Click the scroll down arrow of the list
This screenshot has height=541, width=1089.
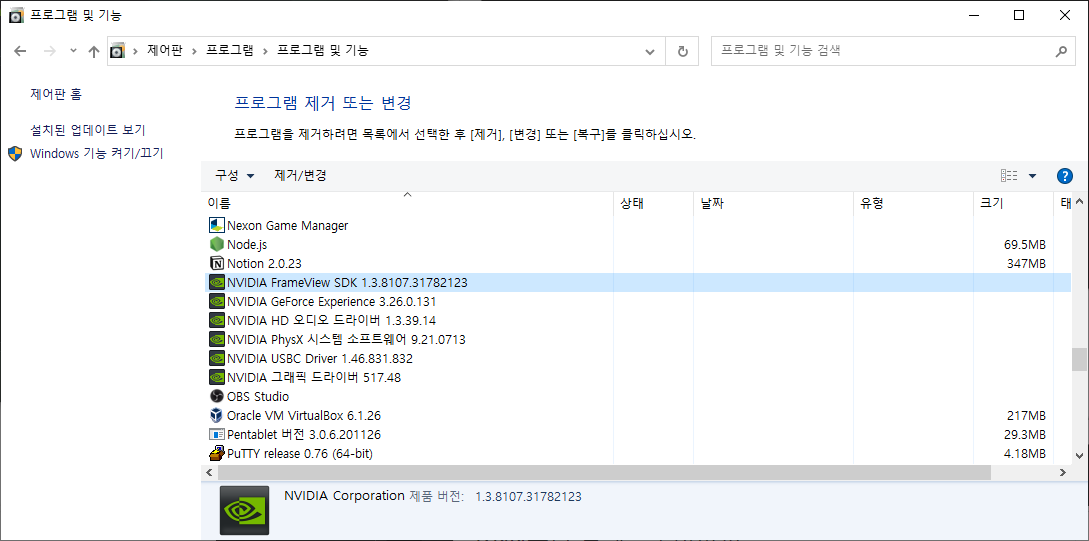click(x=1079, y=456)
